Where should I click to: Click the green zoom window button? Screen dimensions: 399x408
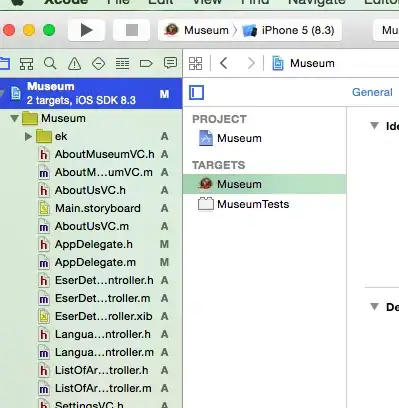tap(49, 30)
